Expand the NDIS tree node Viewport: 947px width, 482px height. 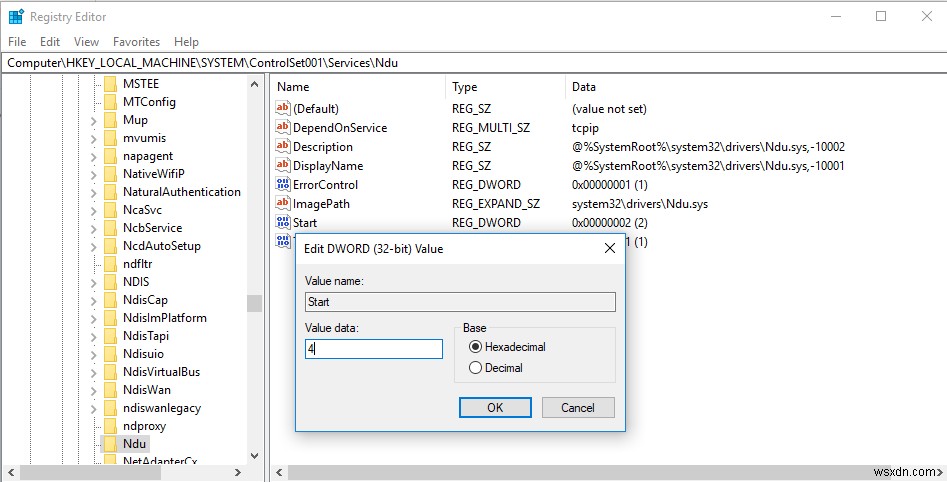coord(94,283)
